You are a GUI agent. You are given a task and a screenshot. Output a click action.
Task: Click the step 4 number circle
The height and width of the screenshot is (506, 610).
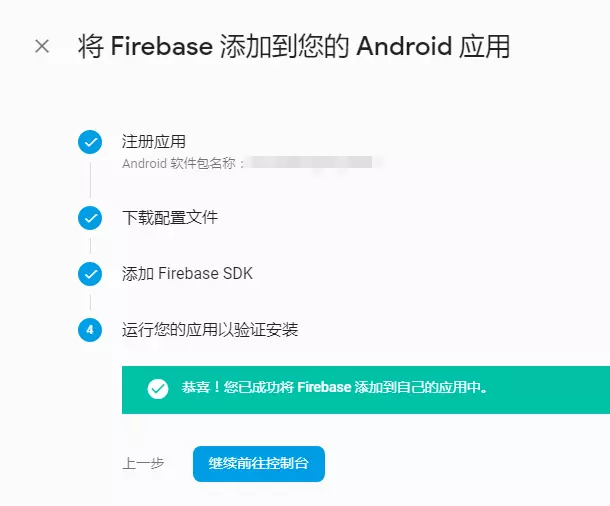pos(90,330)
